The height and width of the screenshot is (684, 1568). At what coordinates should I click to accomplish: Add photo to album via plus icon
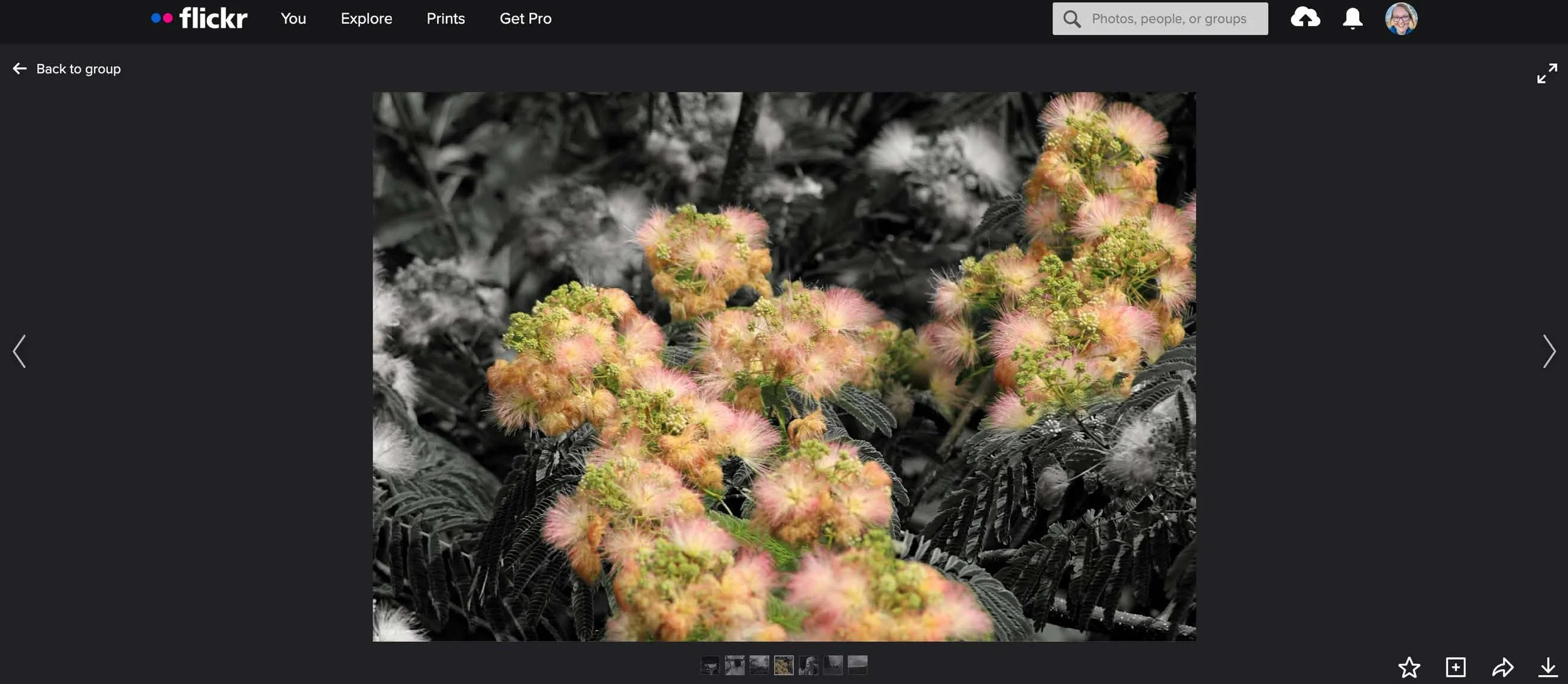click(x=1456, y=667)
